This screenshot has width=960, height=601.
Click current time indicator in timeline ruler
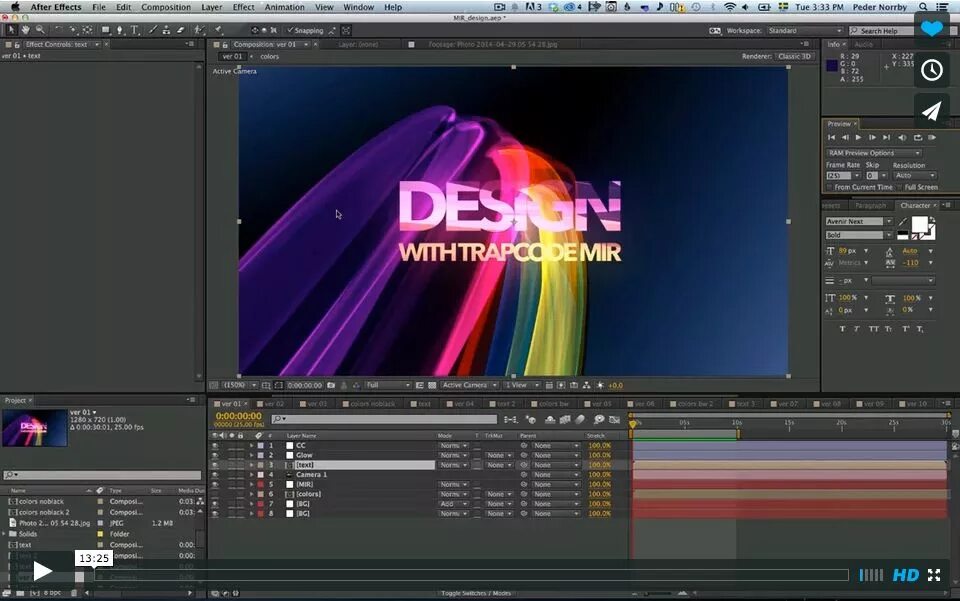click(632, 423)
